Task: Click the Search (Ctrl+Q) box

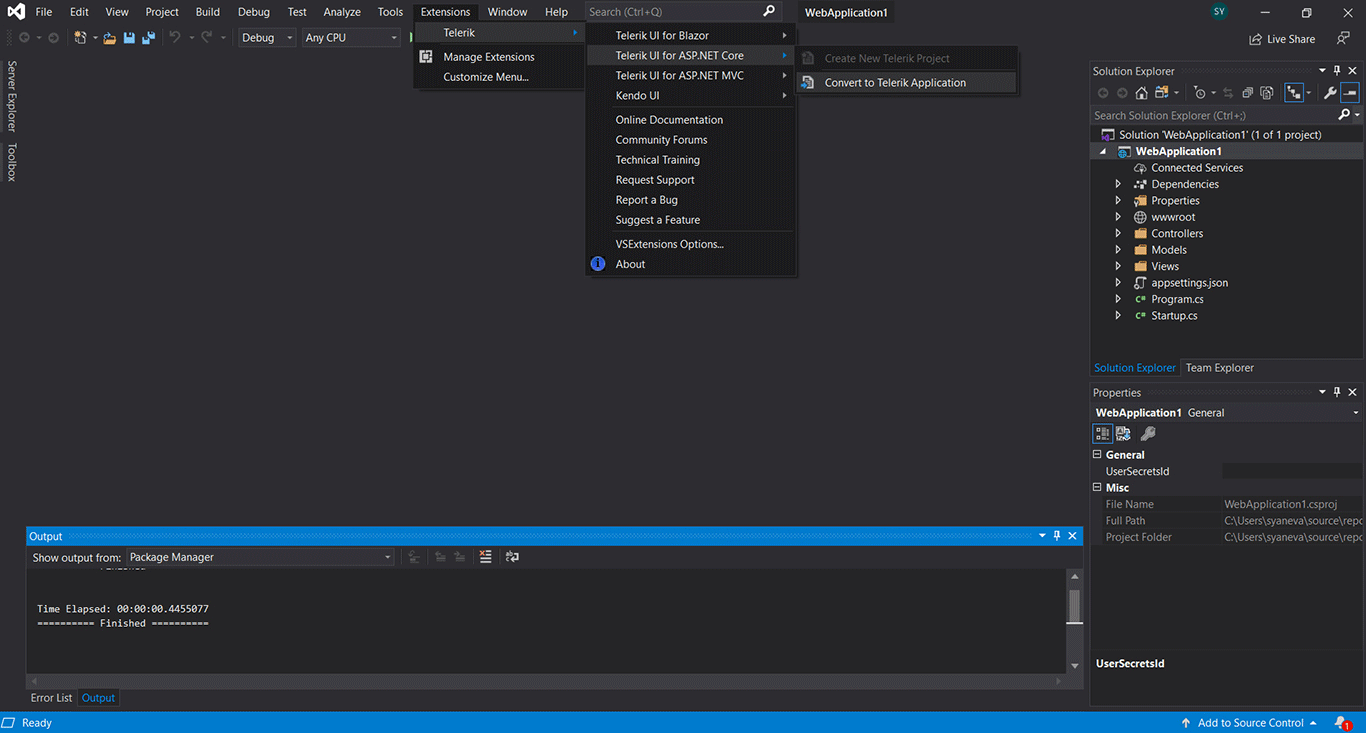Action: pyautogui.click(x=682, y=12)
